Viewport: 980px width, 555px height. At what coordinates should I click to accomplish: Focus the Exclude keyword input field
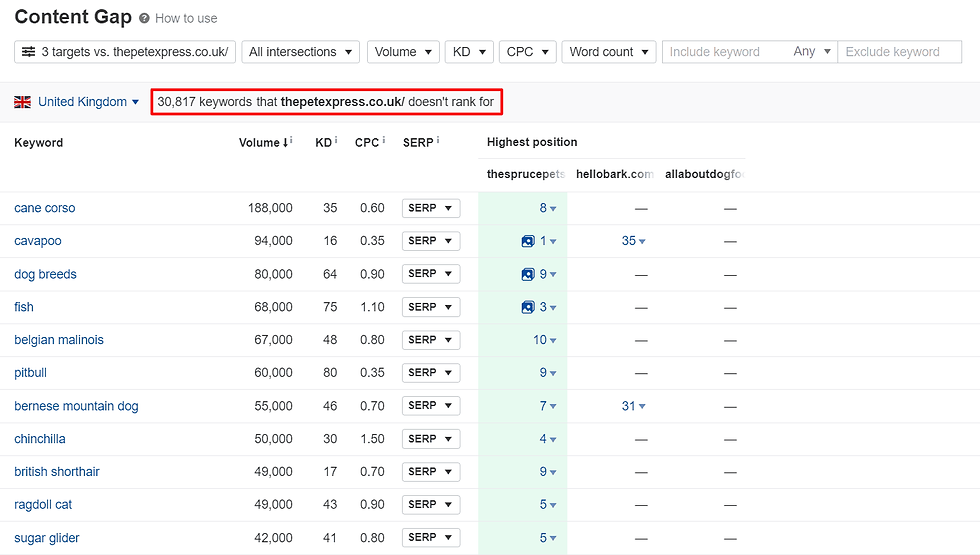click(899, 52)
